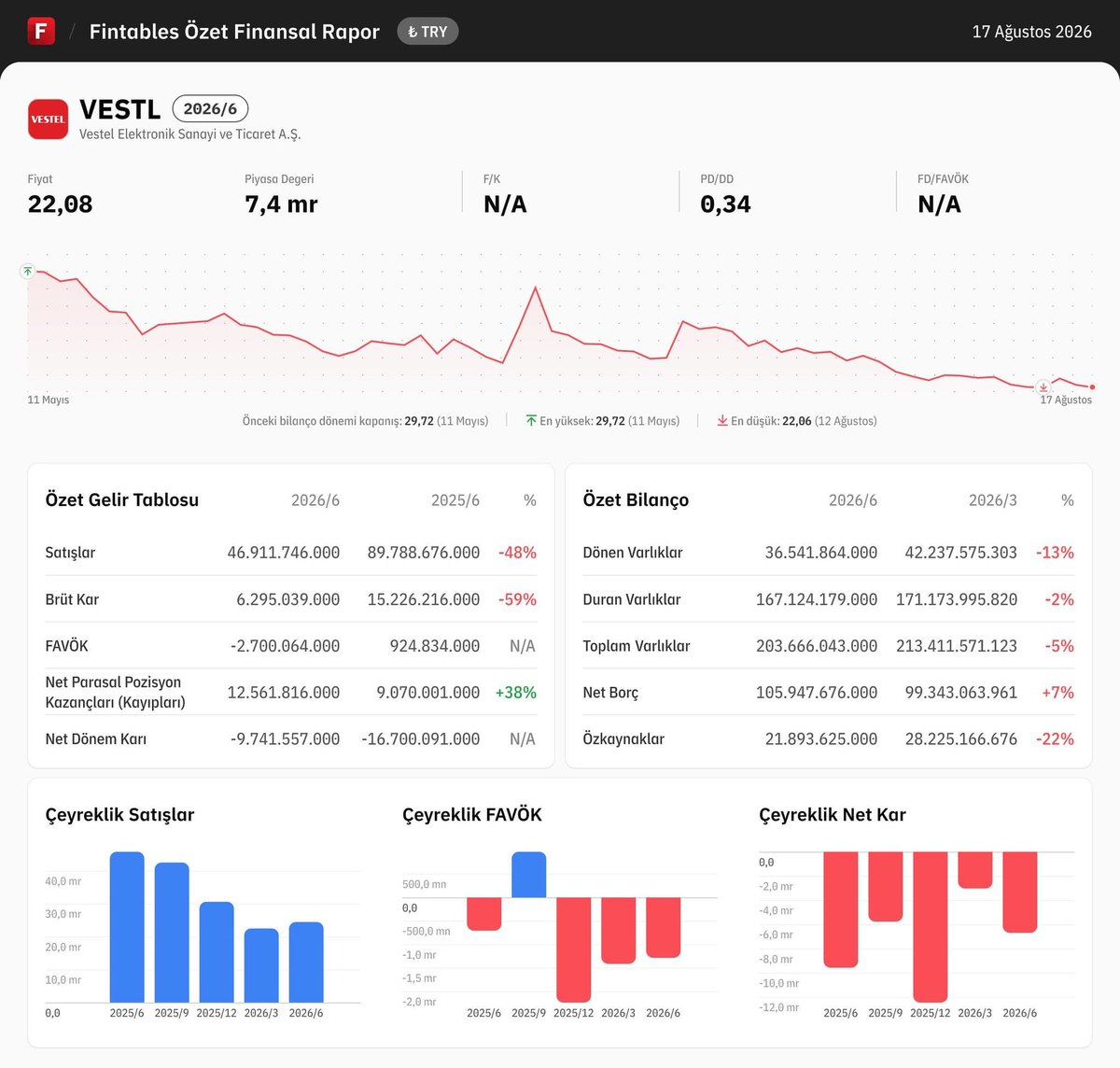Screen dimensions: 1120x1068
Task: Click the FAVÖK value -2.700.064.000
Action: point(285,646)
